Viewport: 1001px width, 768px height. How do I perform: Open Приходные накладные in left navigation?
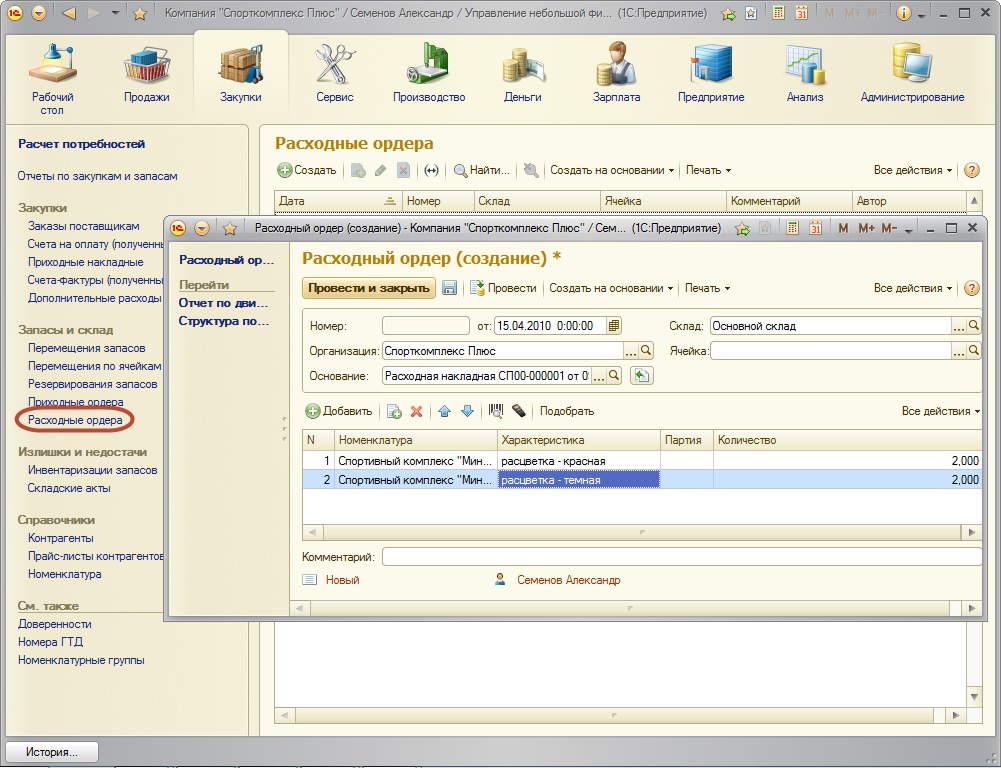click(85, 262)
